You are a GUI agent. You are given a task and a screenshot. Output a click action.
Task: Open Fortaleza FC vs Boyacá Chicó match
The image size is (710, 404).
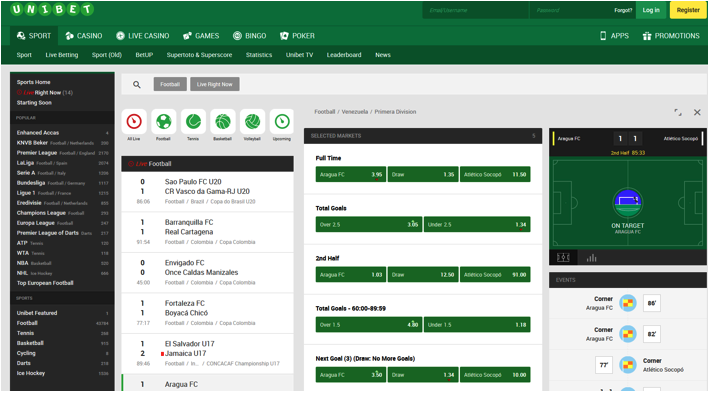click(207, 313)
